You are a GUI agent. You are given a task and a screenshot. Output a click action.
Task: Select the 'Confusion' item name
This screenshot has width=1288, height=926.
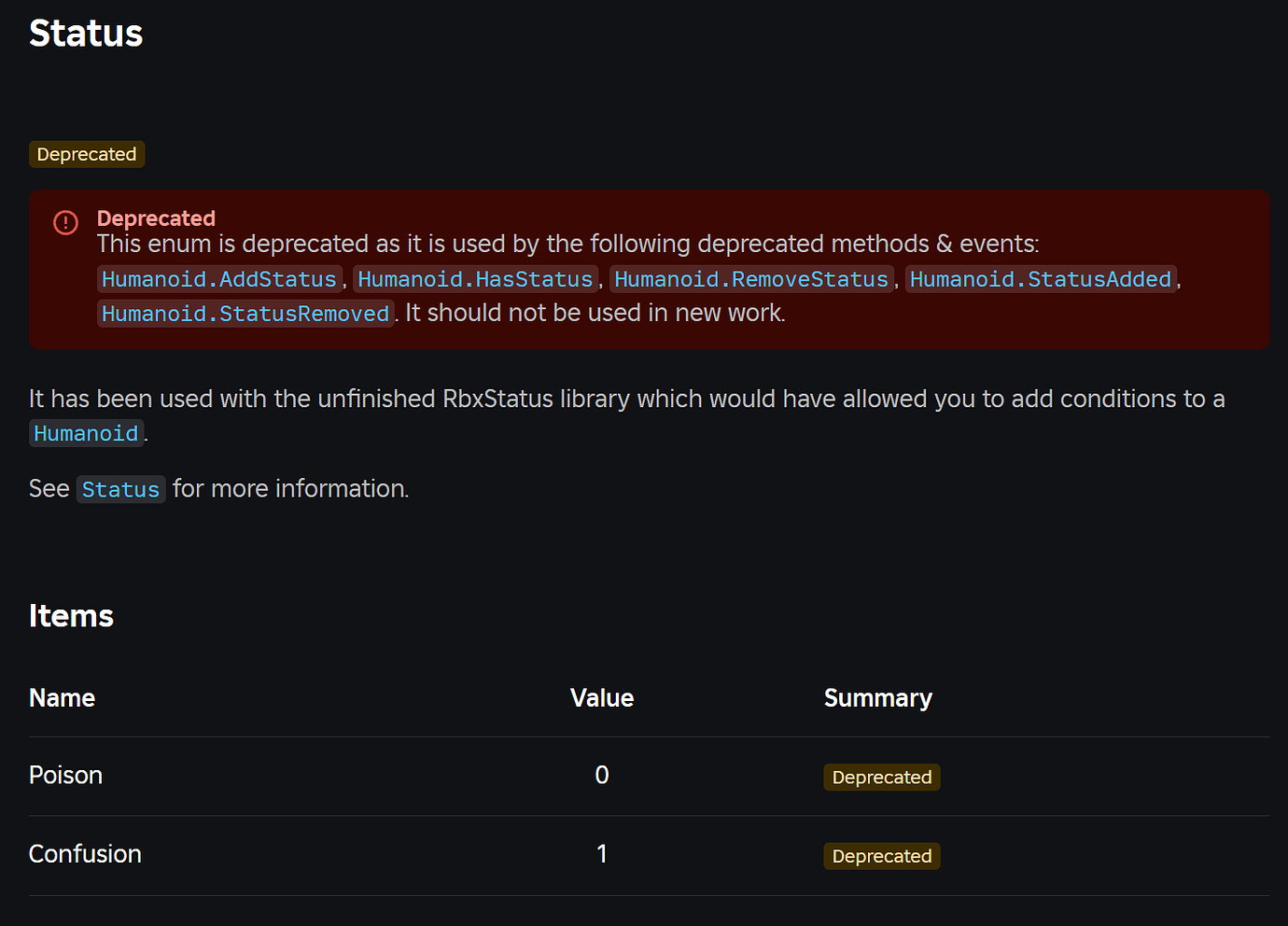(x=85, y=854)
